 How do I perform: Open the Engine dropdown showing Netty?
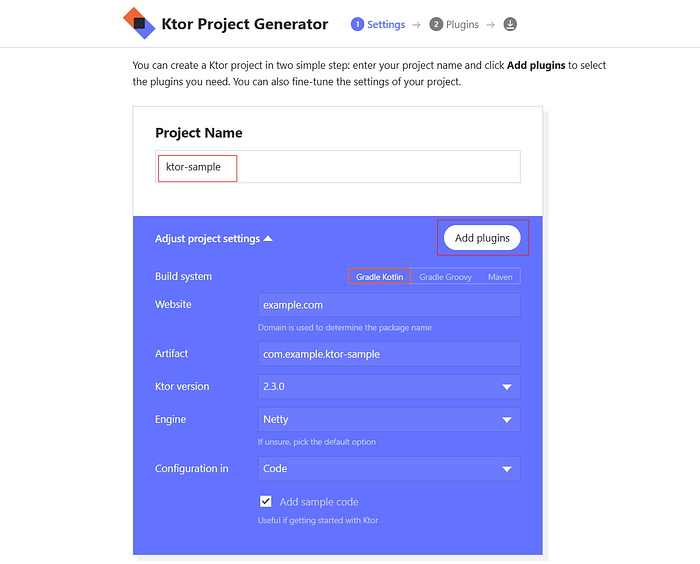(x=389, y=419)
